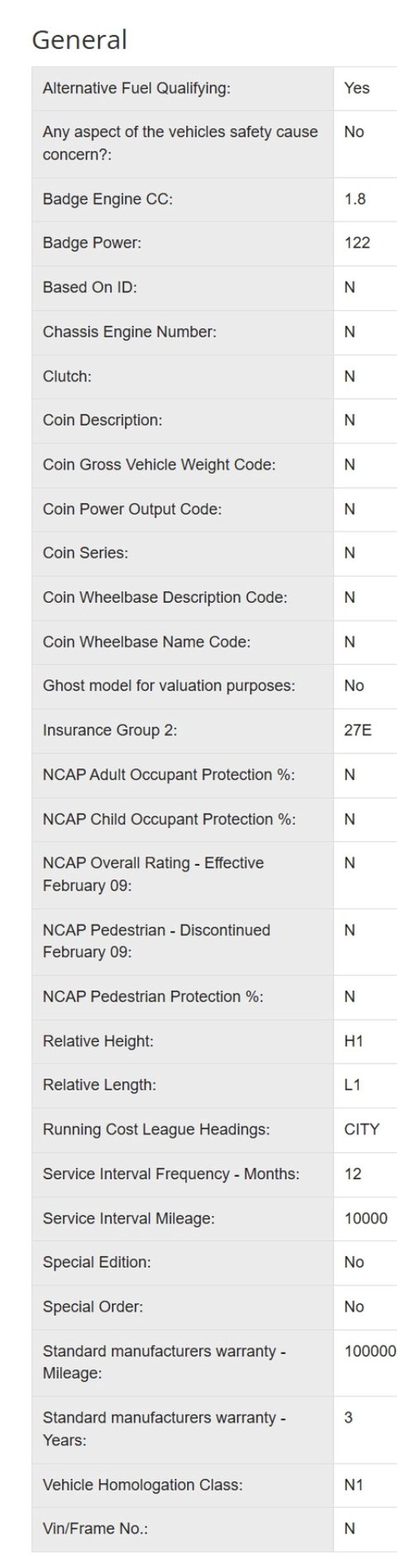Select the Alternative Fuel Qualifying label
Image resolution: width=397 pixels, height=1568 pixels.
(136, 88)
